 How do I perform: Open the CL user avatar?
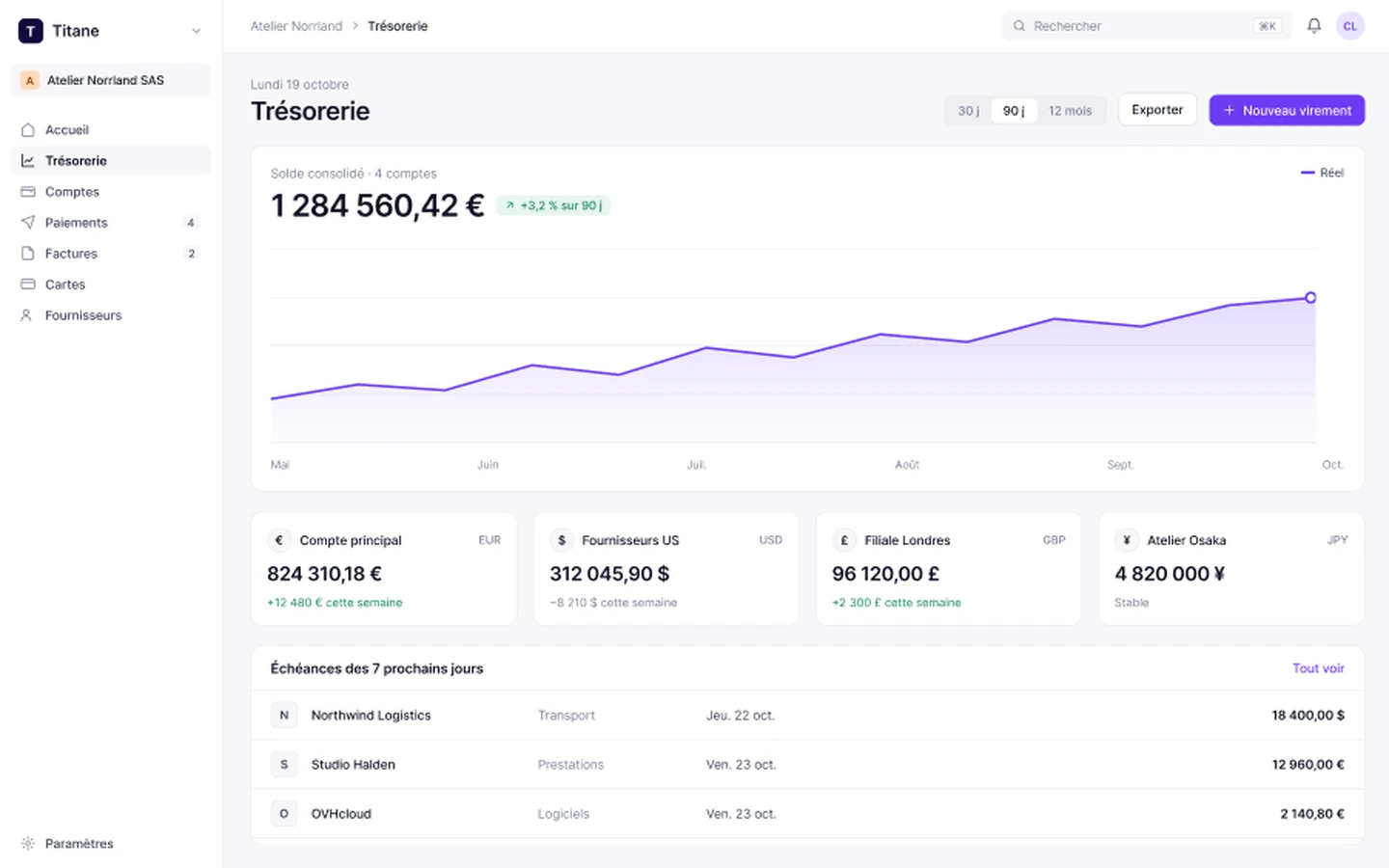click(x=1349, y=26)
